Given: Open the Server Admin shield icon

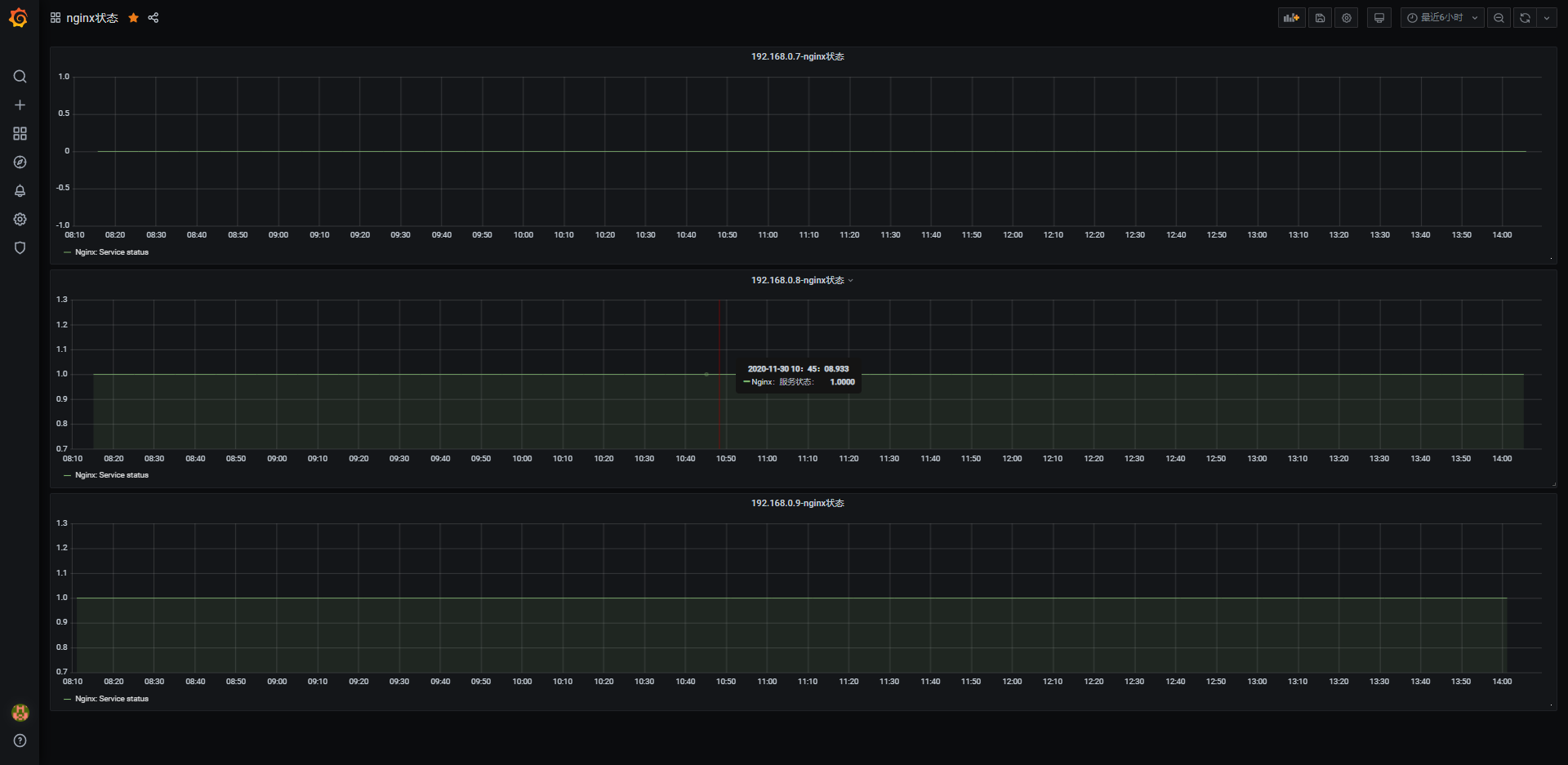Looking at the screenshot, I should coord(20,248).
